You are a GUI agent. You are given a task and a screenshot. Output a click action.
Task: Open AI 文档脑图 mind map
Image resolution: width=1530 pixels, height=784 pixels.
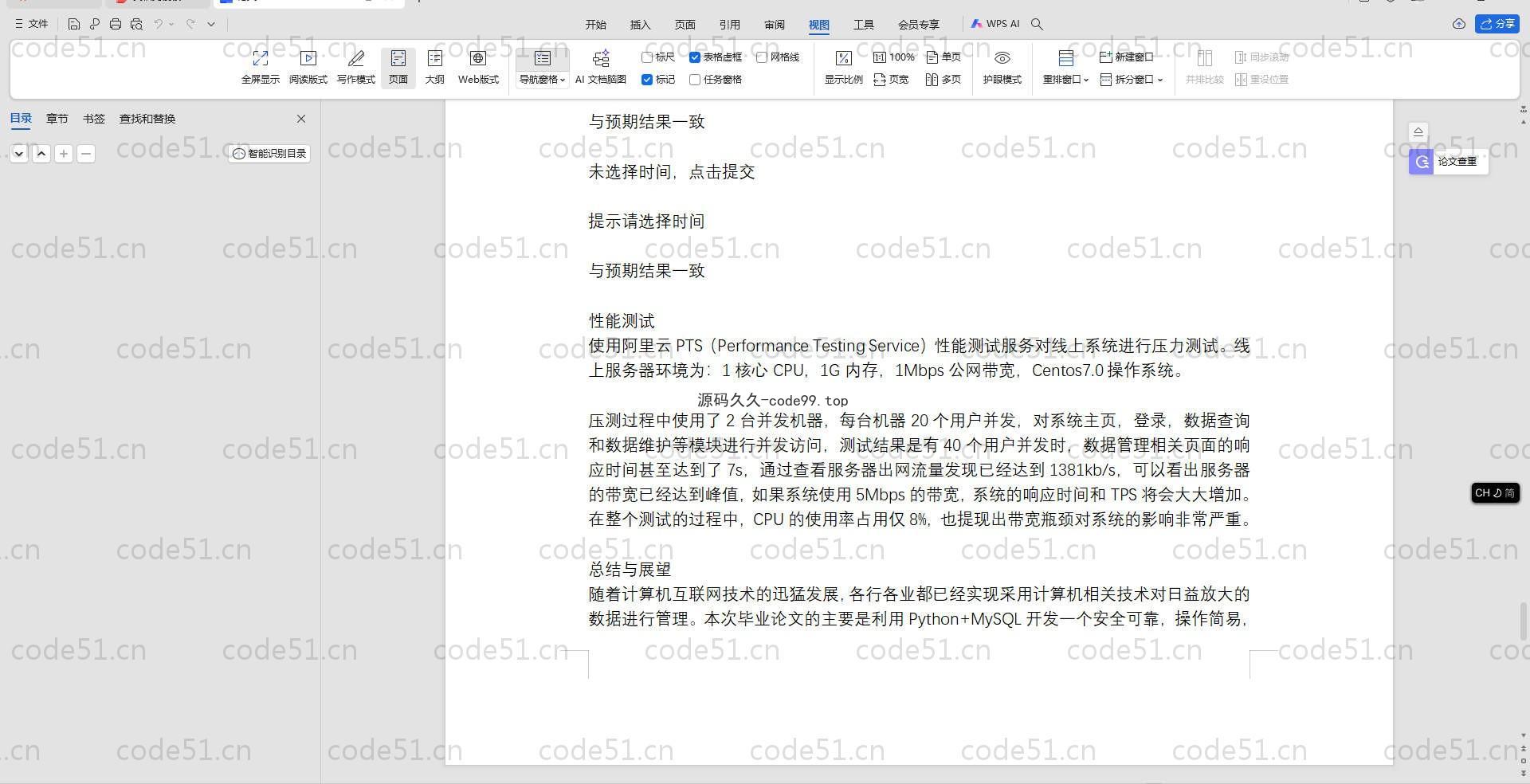[601, 68]
